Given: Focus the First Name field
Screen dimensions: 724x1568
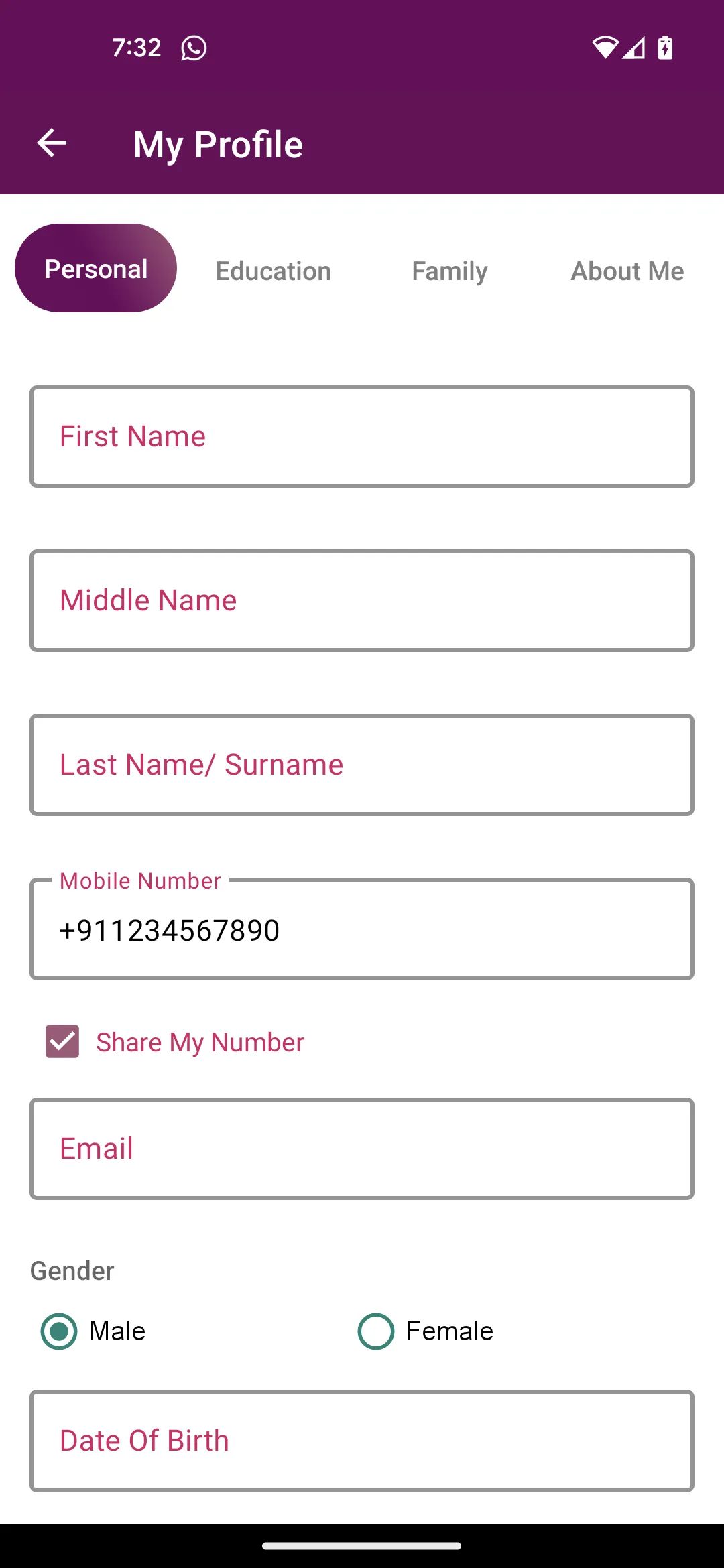Looking at the screenshot, I should click(x=362, y=436).
